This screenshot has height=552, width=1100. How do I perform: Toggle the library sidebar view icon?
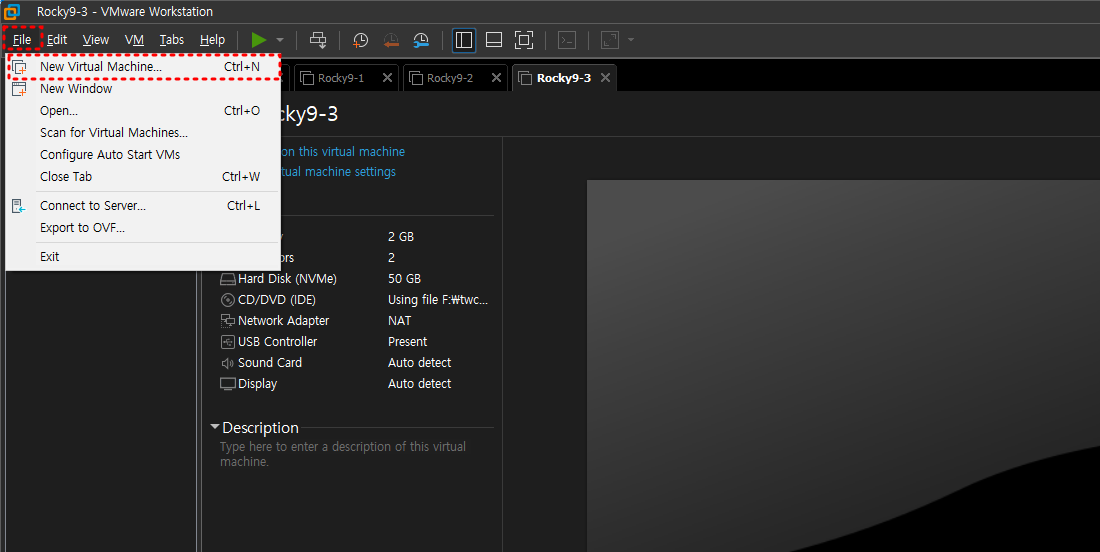click(x=464, y=40)
